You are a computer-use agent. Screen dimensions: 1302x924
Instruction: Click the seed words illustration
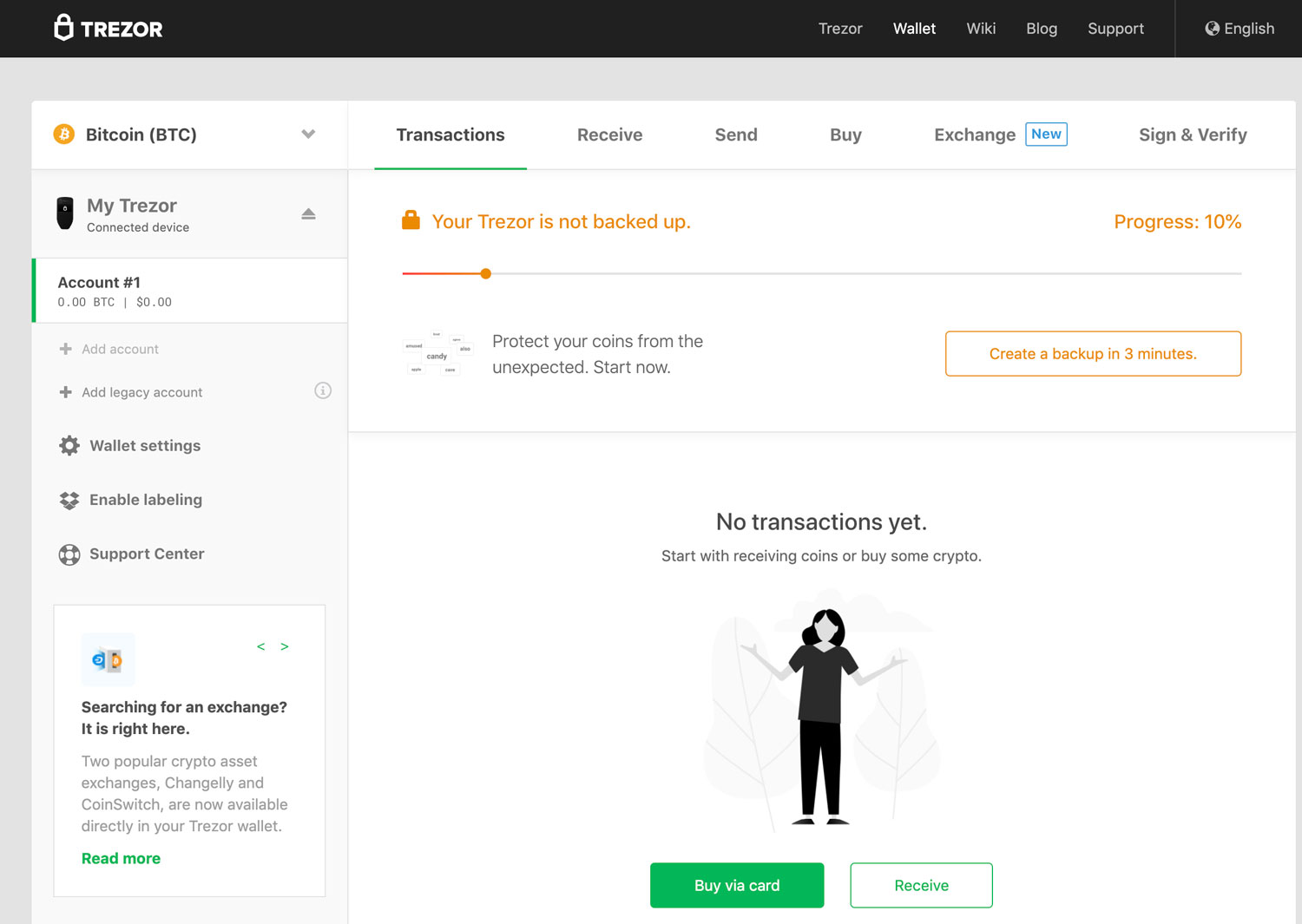coord(438,353)
